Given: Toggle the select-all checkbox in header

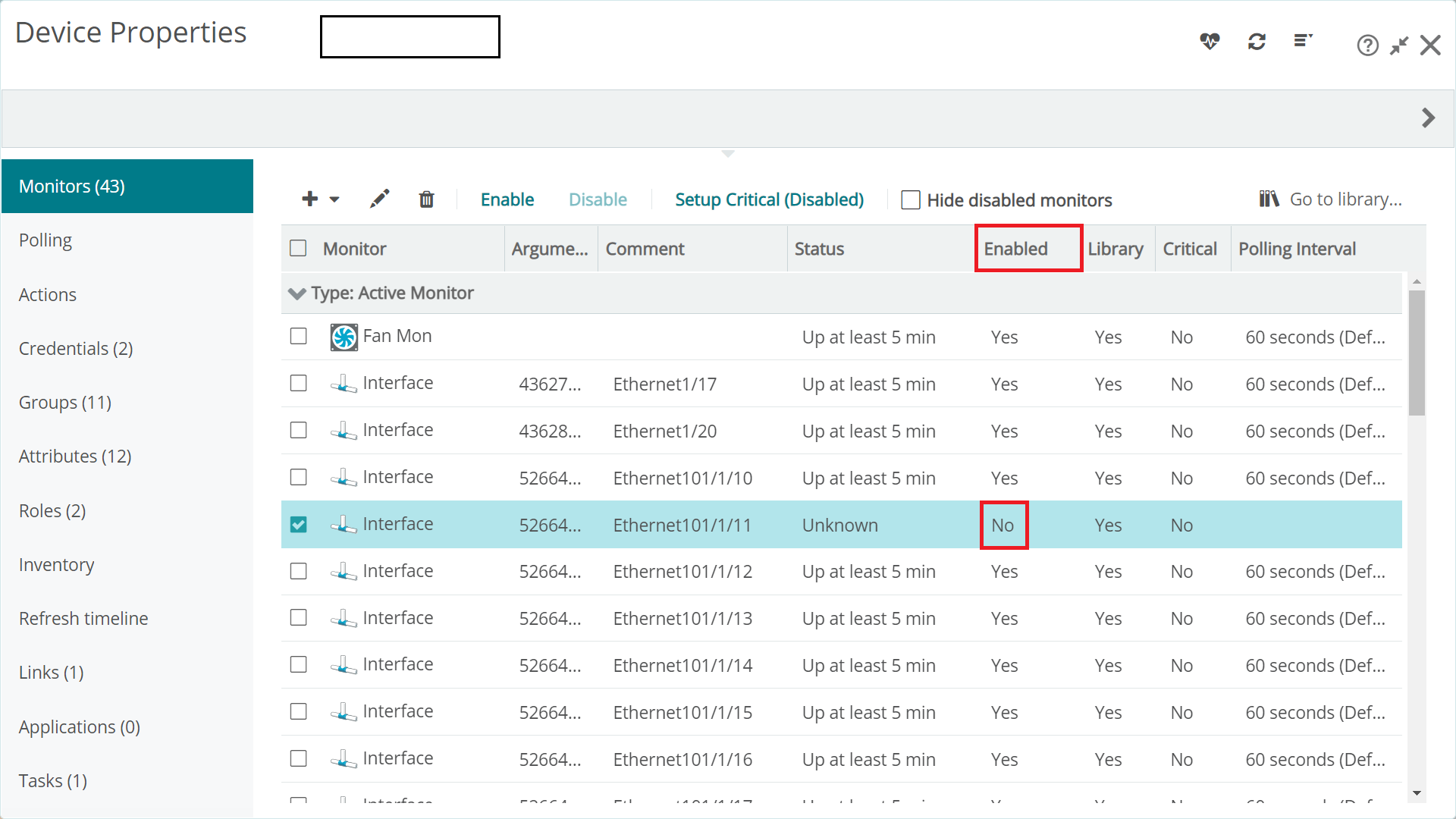Looking at the screenshot, I should 298,247.
